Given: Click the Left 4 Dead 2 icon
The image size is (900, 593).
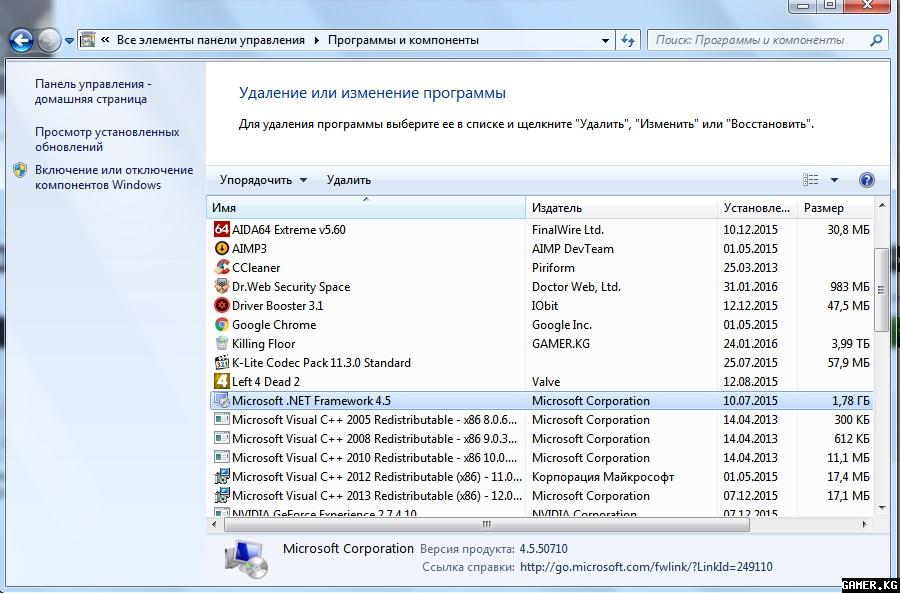Looking at the screenshot, I should [x=222, y=381].
